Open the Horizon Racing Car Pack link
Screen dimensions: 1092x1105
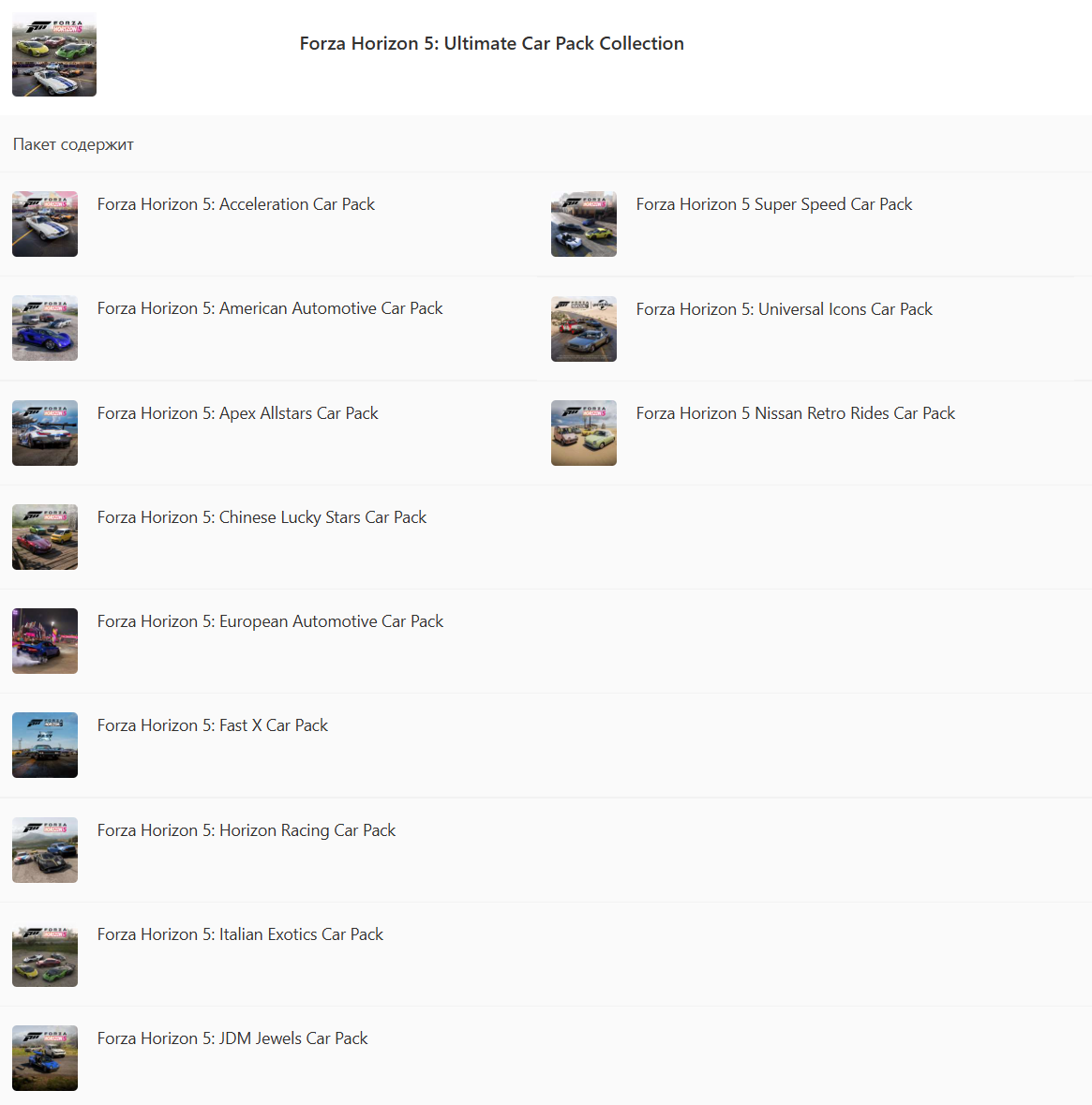246,830
